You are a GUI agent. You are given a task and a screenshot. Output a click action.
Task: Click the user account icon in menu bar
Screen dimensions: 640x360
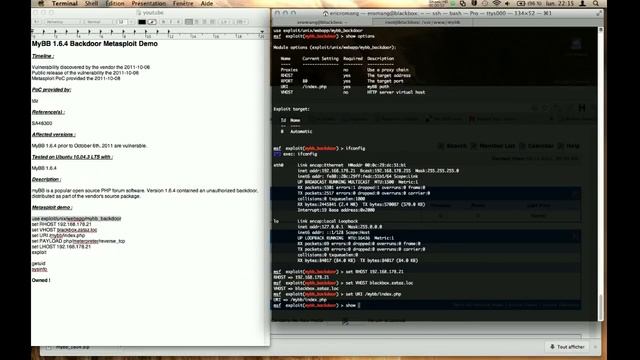point(582,3)
